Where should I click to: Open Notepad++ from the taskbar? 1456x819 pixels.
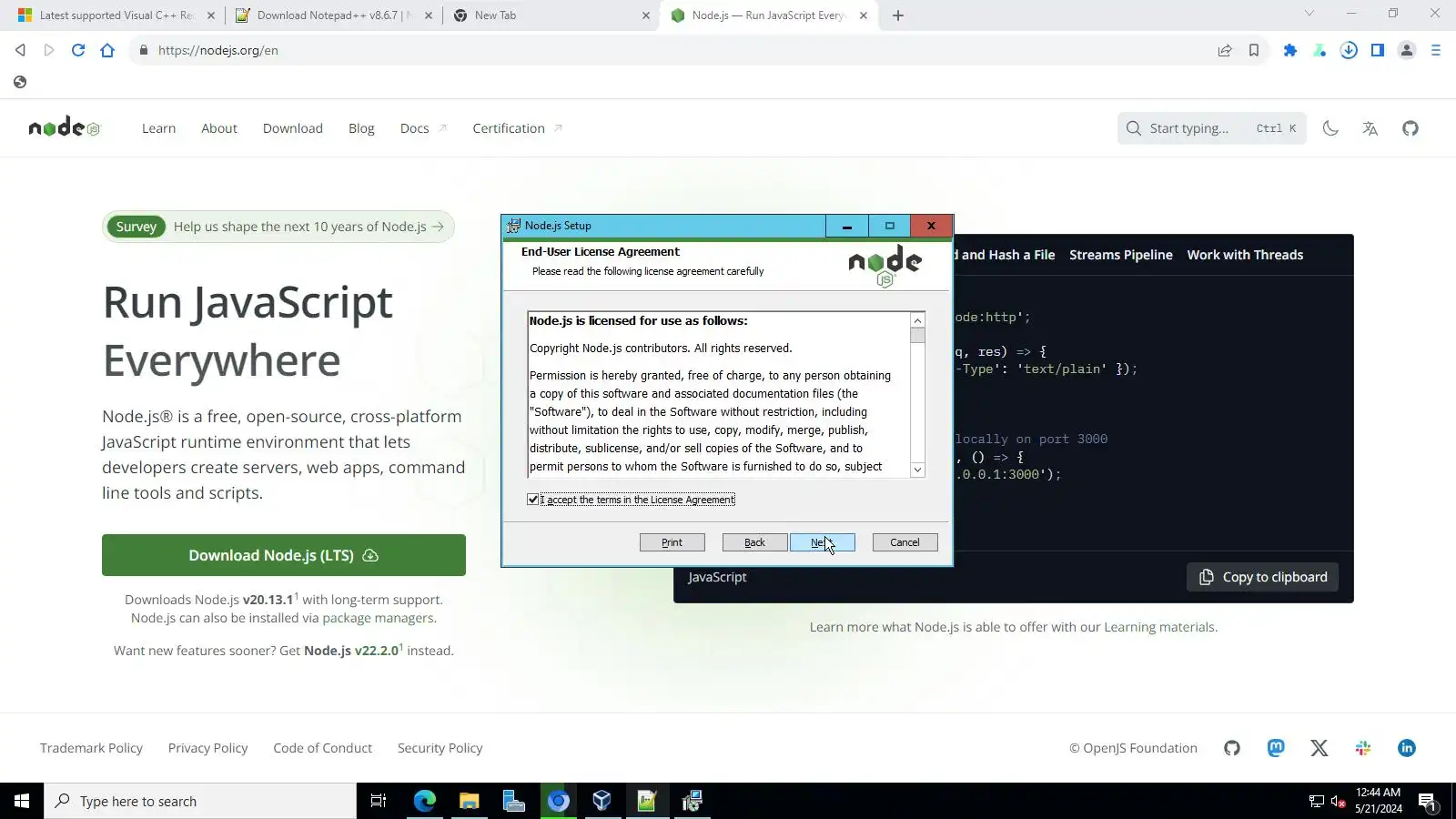point(647,801)
